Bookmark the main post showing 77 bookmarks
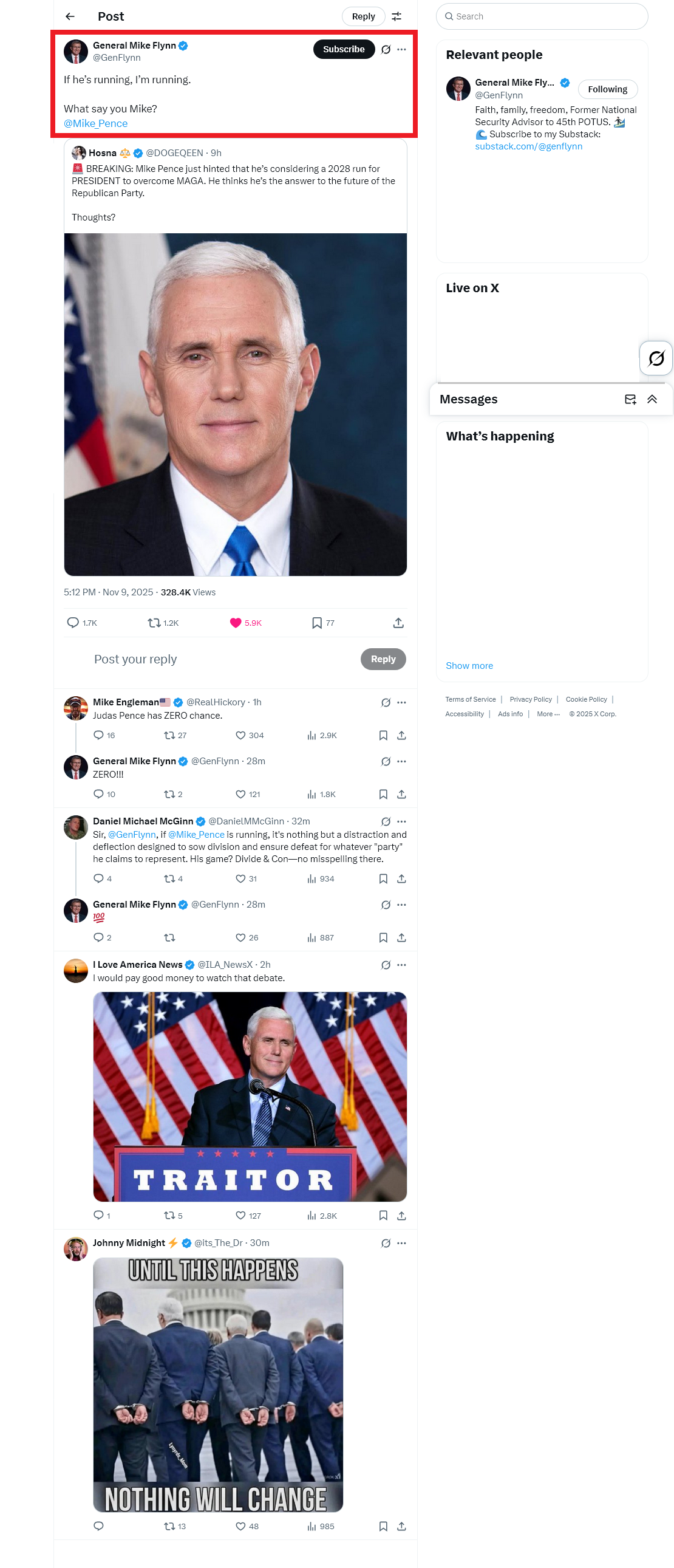The image size is (674, 1568). coord(316,623)
